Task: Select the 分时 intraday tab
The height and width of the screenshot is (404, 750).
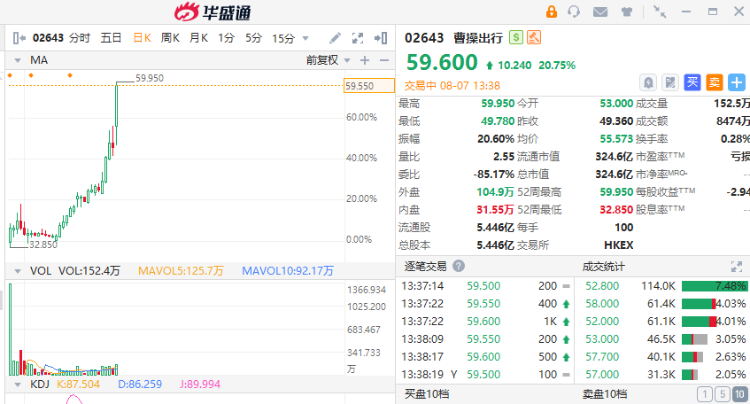Action: [x=80, y=38]
